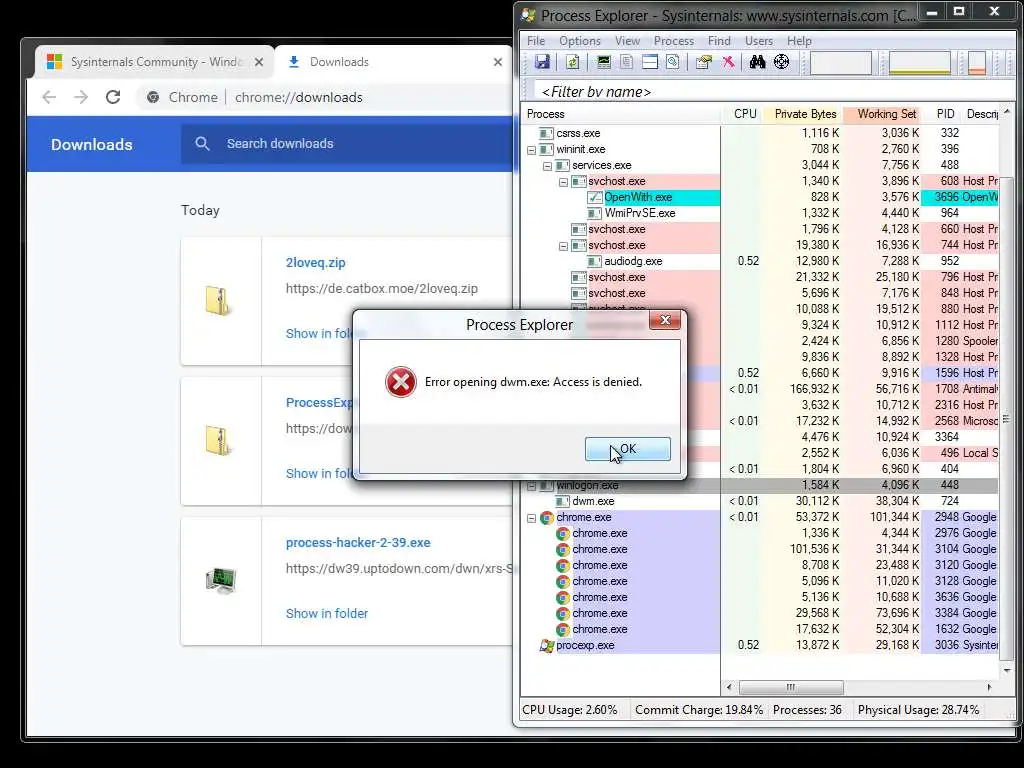Viewport: 1024px width, 768px height.
Task: Click the process-hacker-2-39.exe file icon
Action: point(221,580)
